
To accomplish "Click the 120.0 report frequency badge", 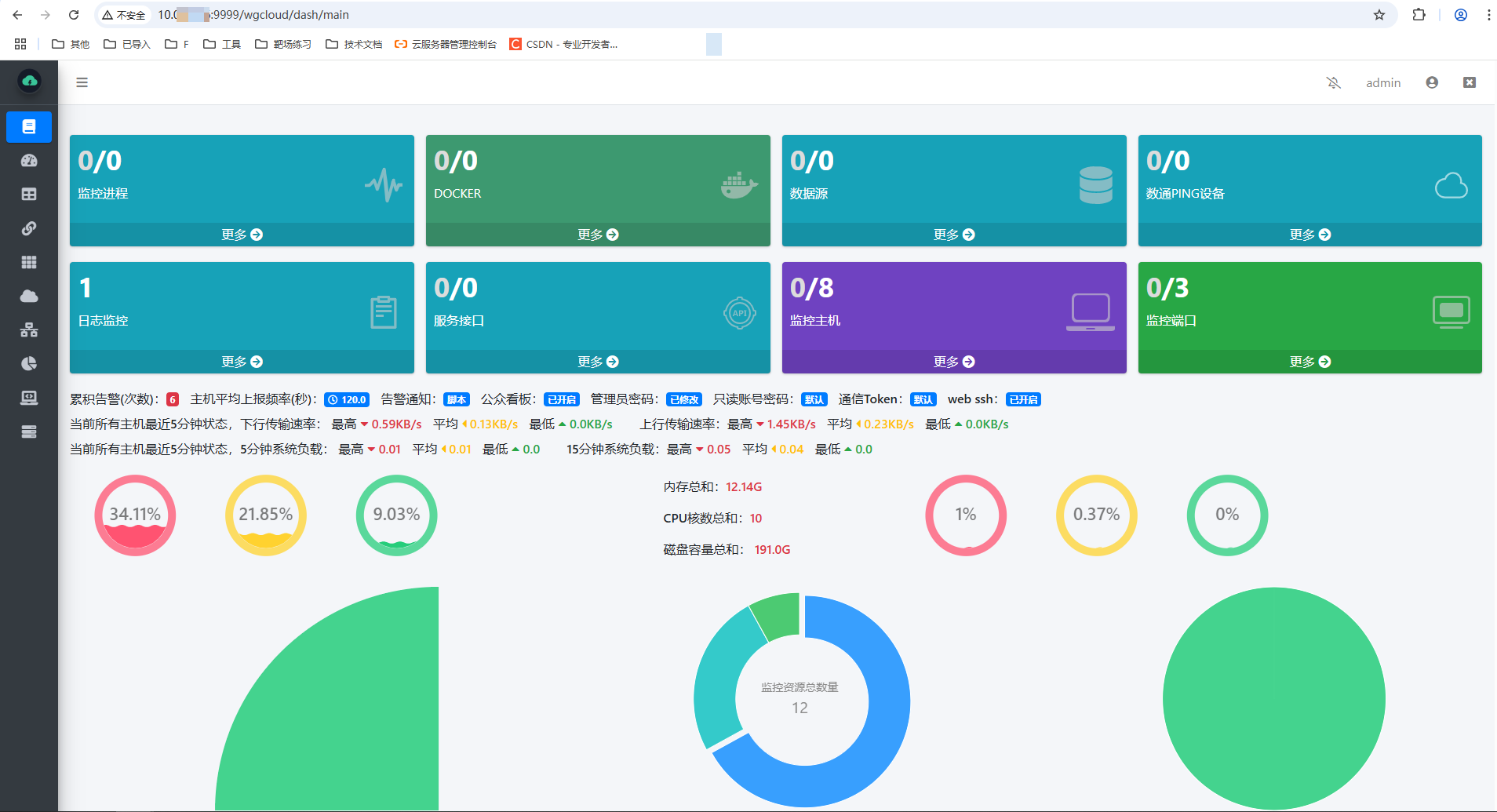I will [347, 399].
